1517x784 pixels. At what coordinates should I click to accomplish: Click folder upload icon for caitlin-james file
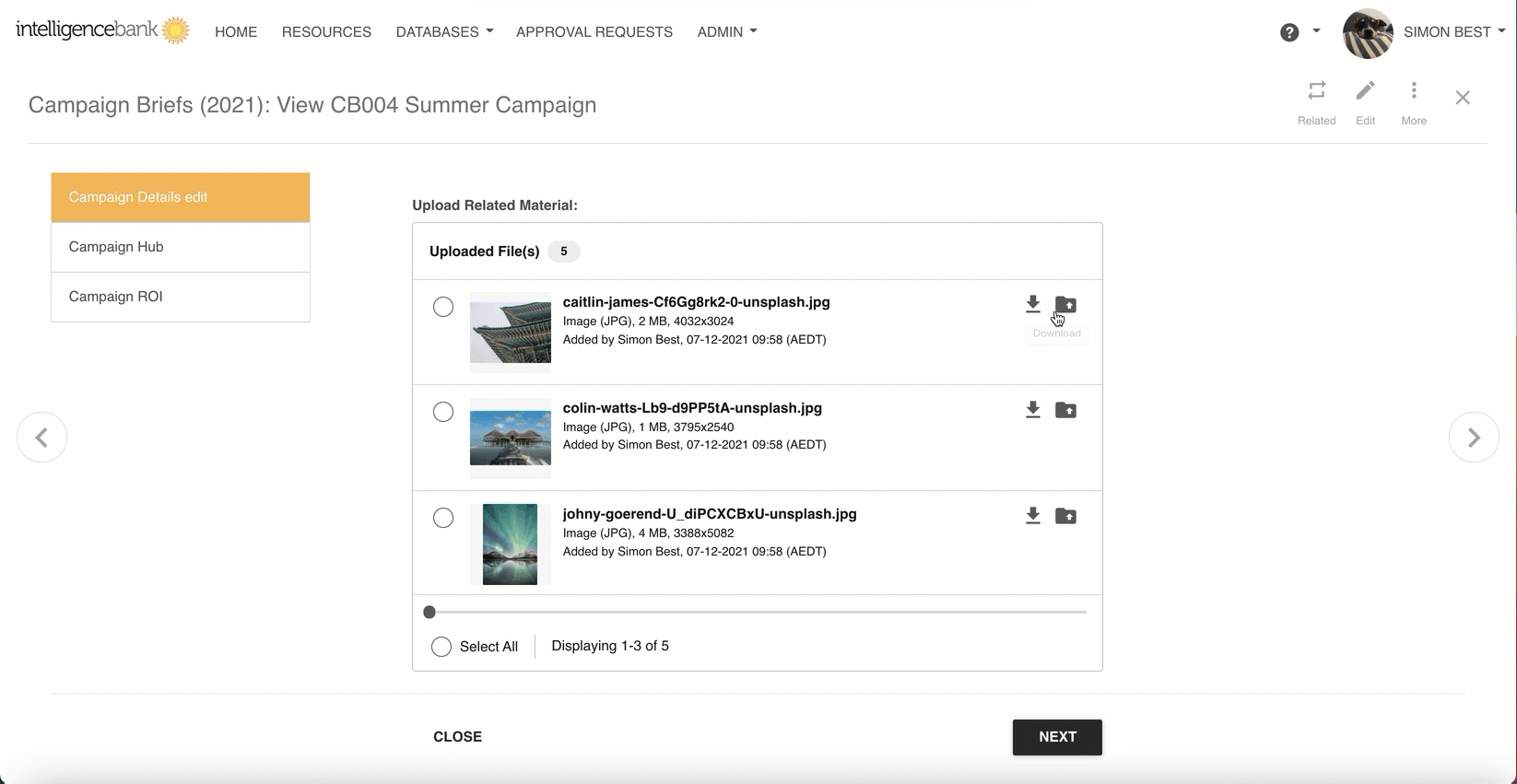coord(1065,304)
